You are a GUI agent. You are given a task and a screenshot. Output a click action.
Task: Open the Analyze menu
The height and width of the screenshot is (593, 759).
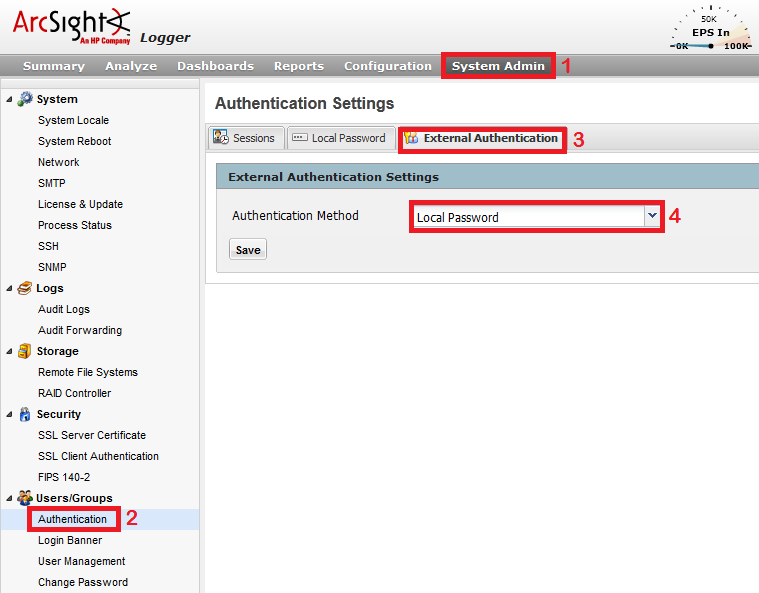pyautogui.click(x=131, y=66)
